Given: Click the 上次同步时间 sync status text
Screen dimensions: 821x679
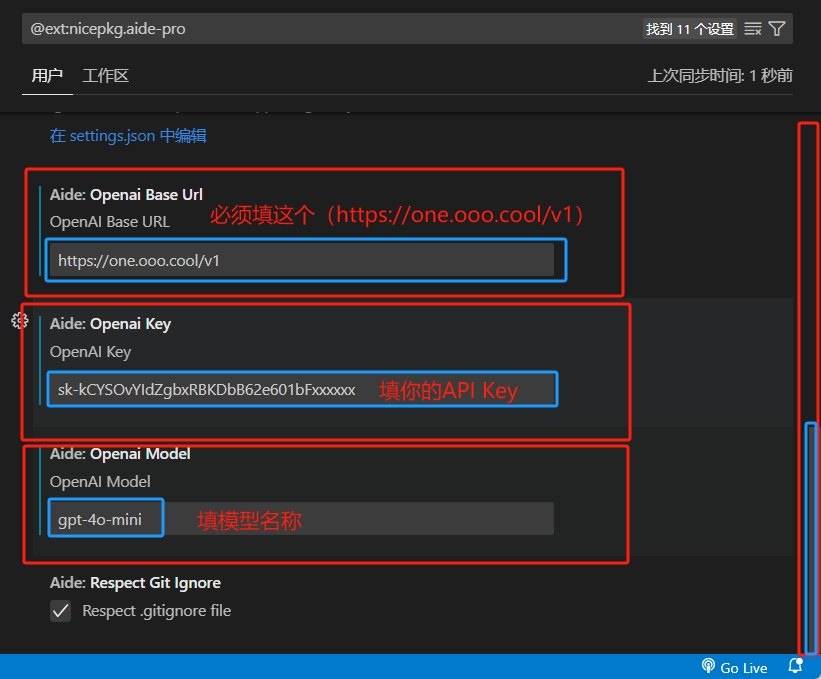Looking at the screenshot, I should pyautogui.click(x=720, y=76).
